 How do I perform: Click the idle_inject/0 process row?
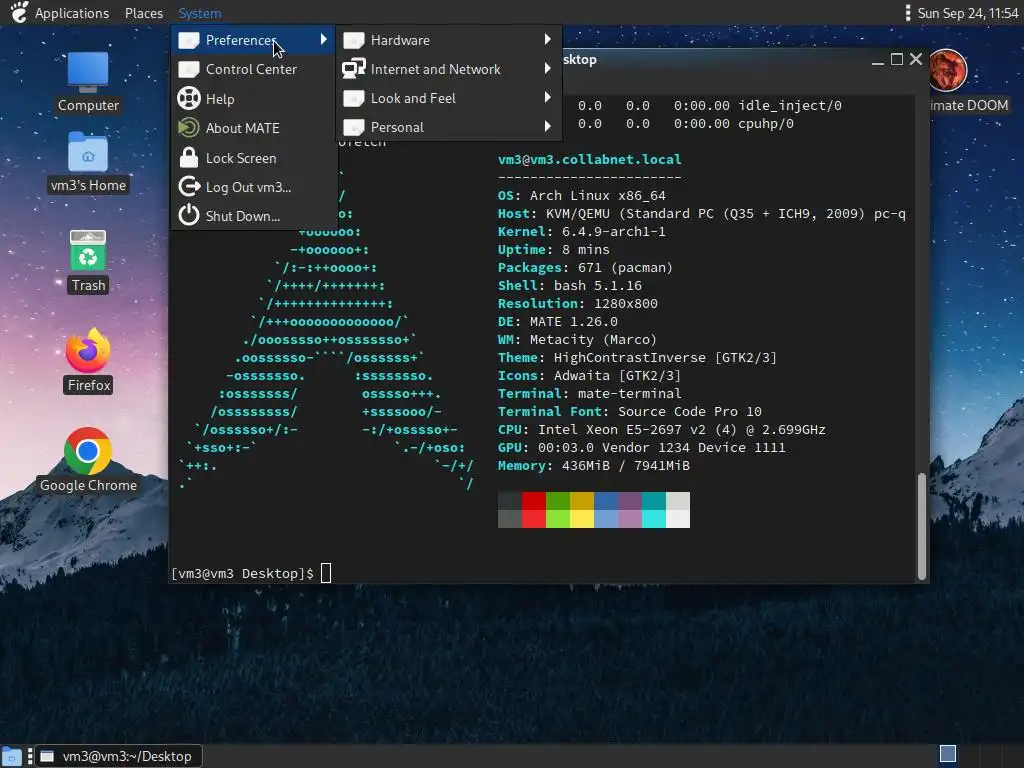coord(710,105)
